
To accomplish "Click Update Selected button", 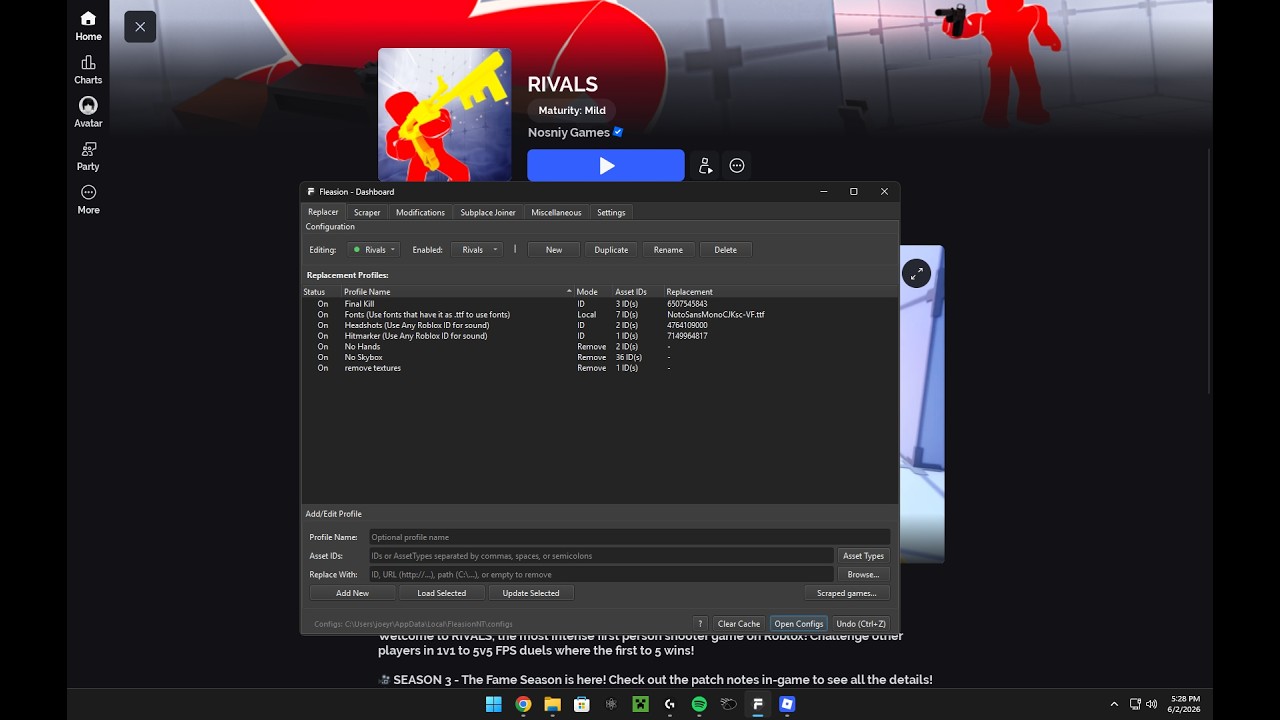I will [x=531, y=593].
